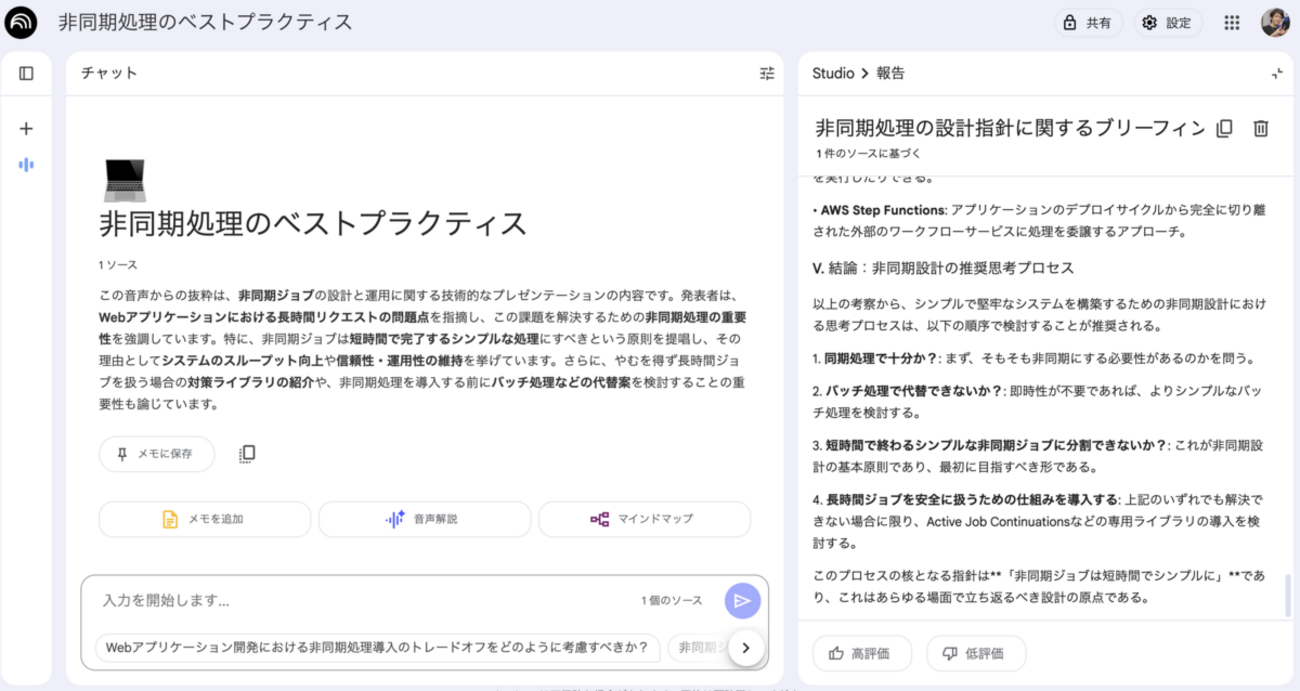Open 設定 settings menu
The height and width of the screenshot is (691, 1300).
[x=1167, y=22]
